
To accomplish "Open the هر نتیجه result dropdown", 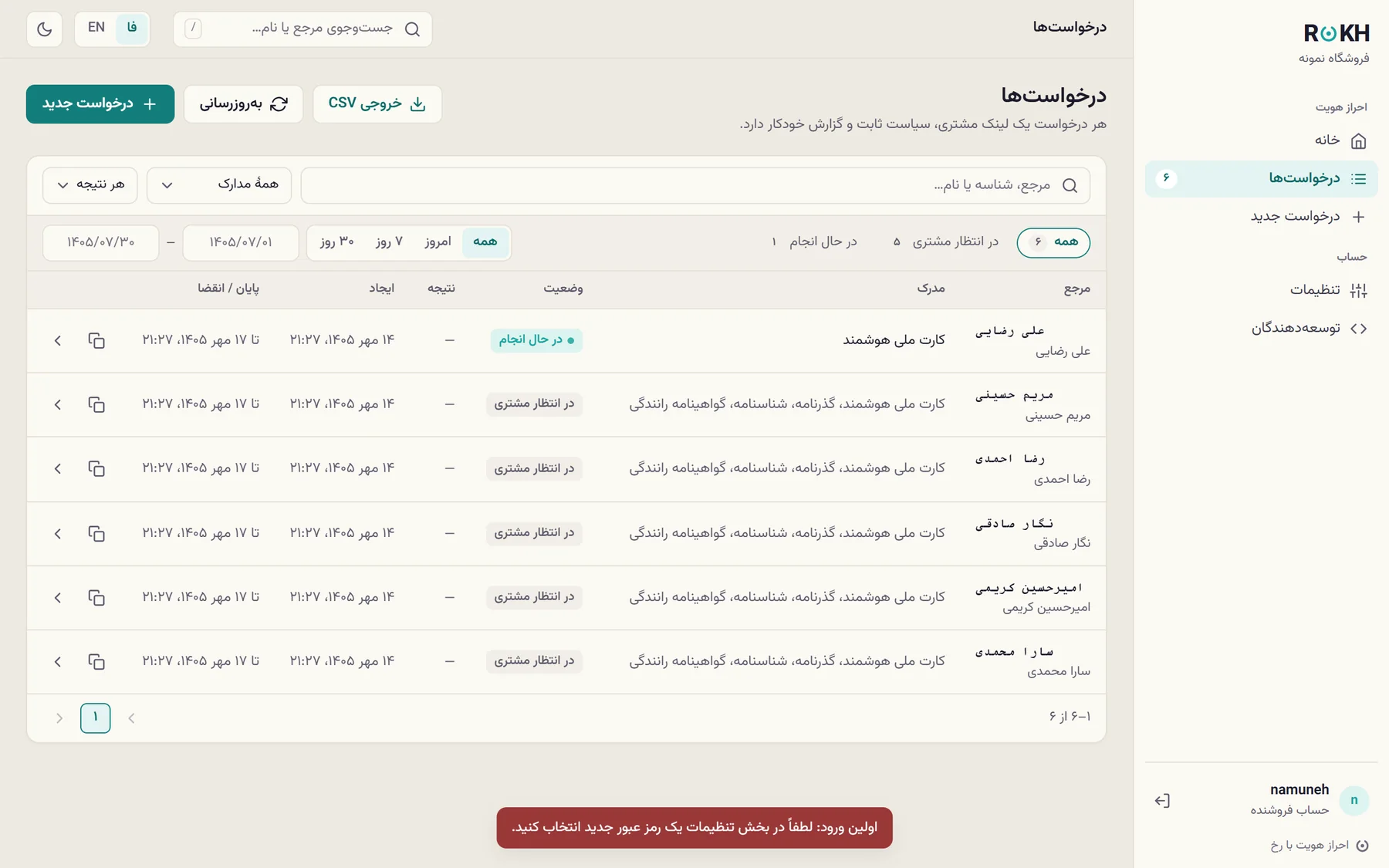I will tap(90, 184).
